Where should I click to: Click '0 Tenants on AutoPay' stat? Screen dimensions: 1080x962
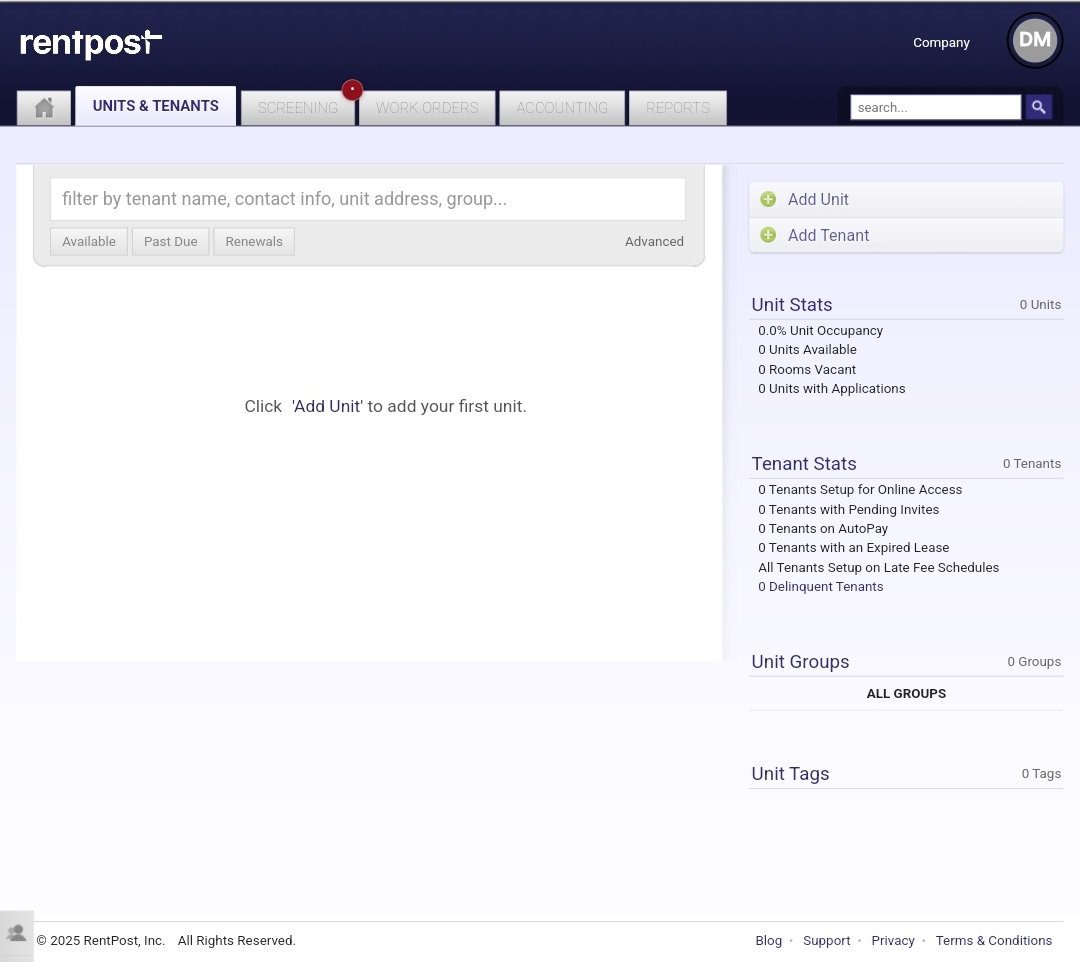823,529
